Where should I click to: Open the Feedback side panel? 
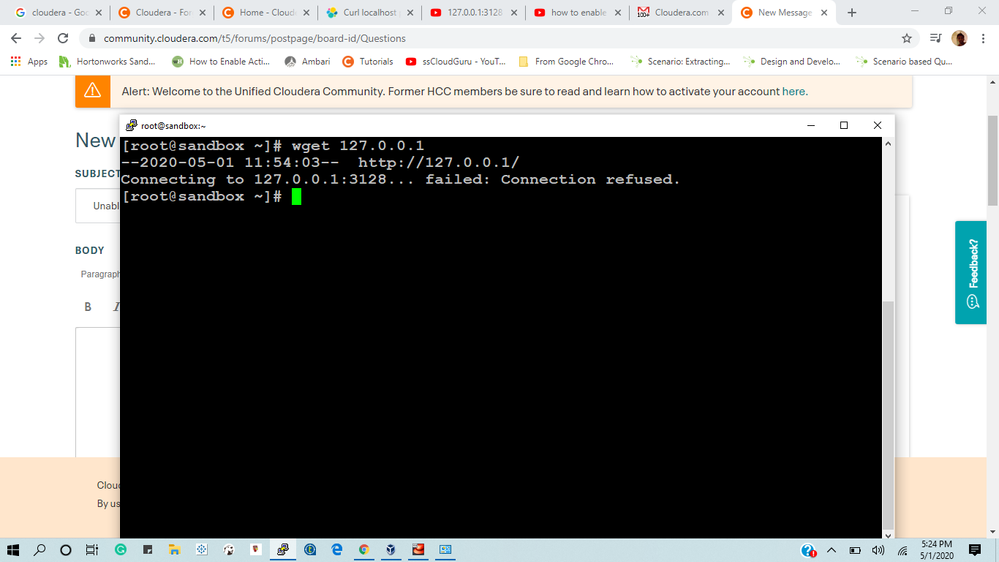(970, 272)
